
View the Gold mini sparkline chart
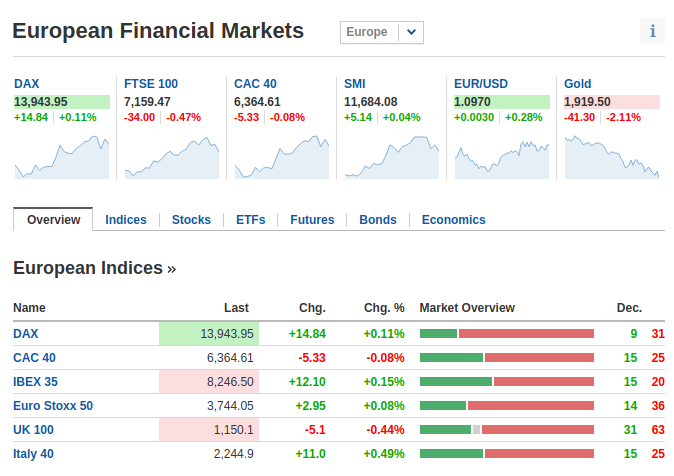coord(612,157)
